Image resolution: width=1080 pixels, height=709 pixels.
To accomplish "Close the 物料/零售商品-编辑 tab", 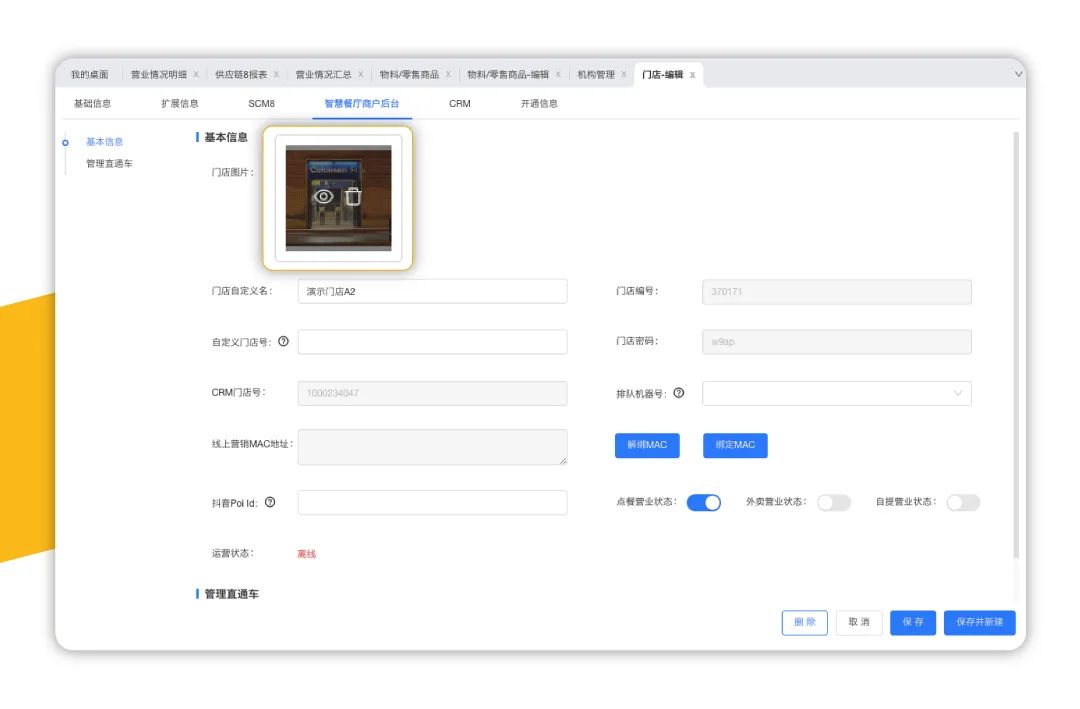I will (x=558, y=74).
